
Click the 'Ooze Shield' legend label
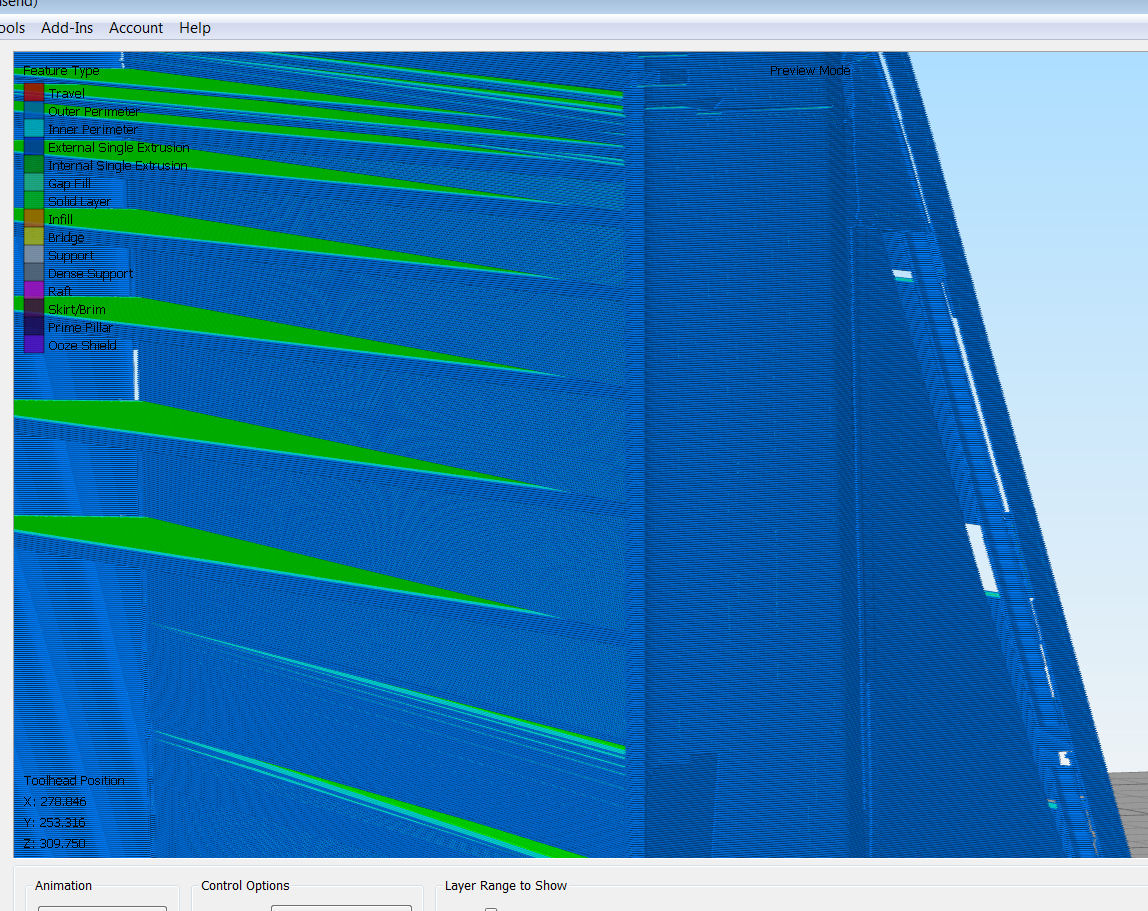(x=82, y=346)
